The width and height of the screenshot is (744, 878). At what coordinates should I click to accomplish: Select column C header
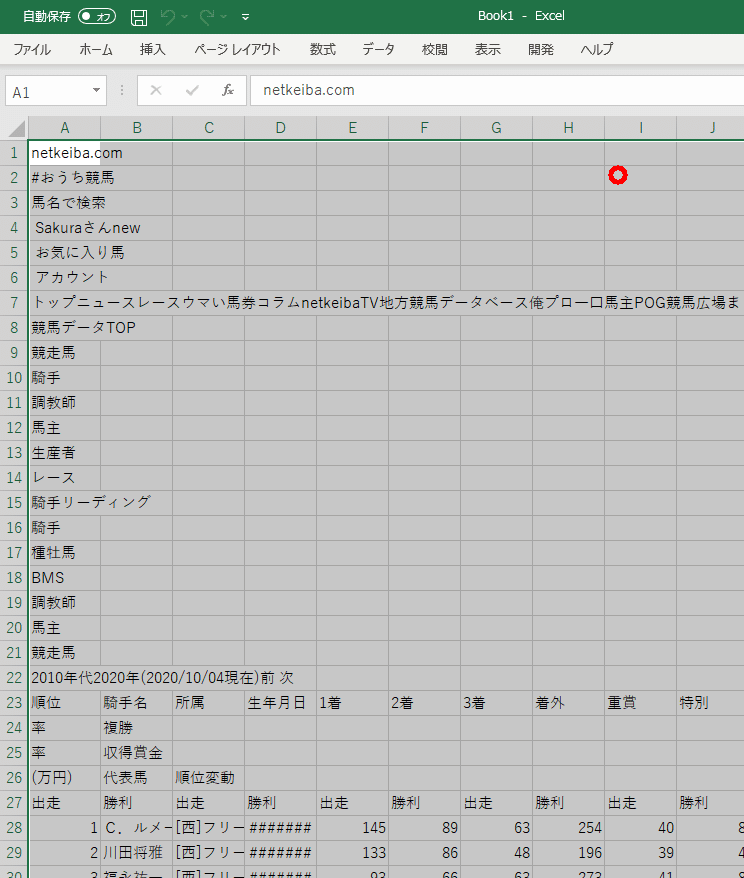click(x=209, y=128)
